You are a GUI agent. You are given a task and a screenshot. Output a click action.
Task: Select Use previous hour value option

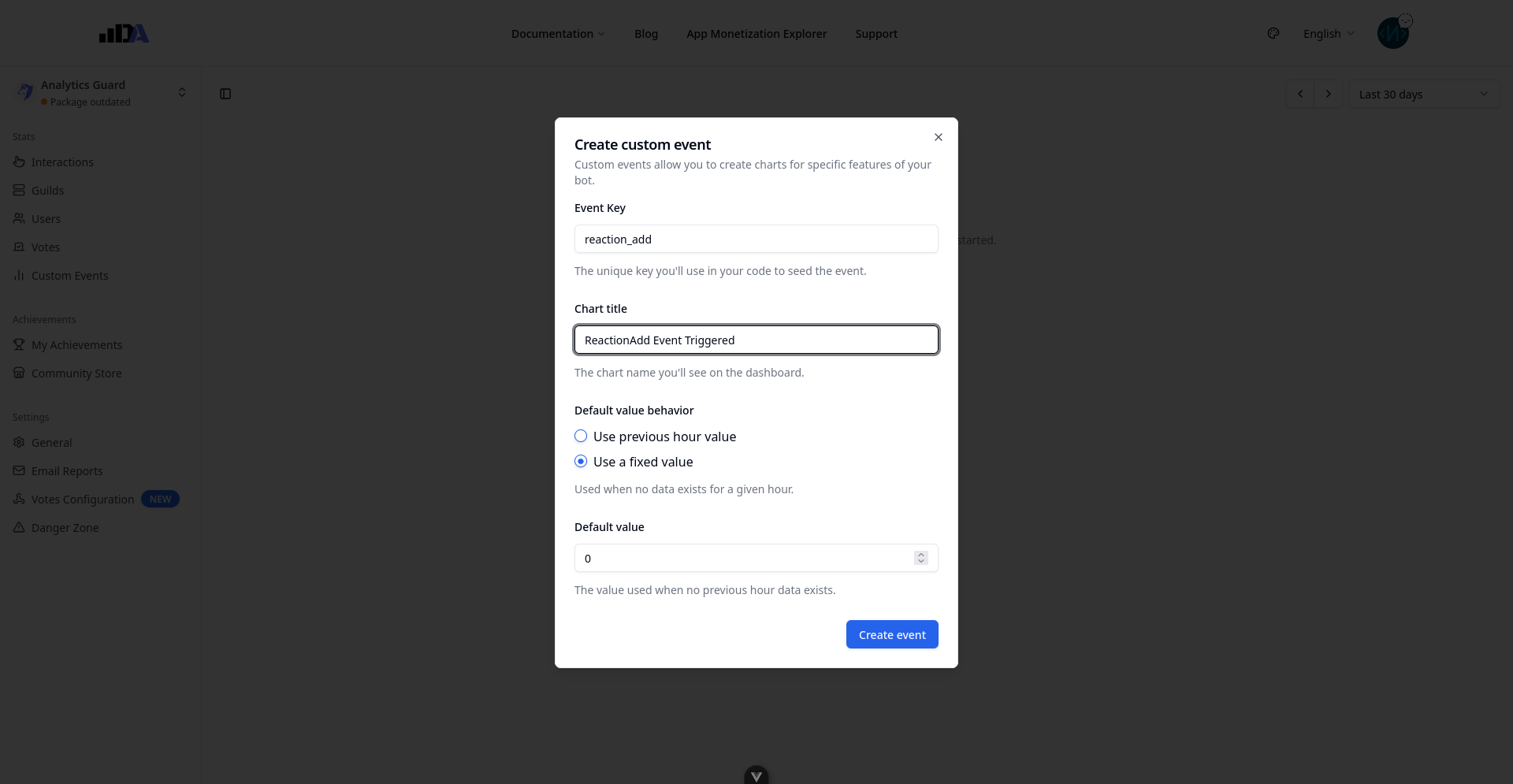[581, 437]
